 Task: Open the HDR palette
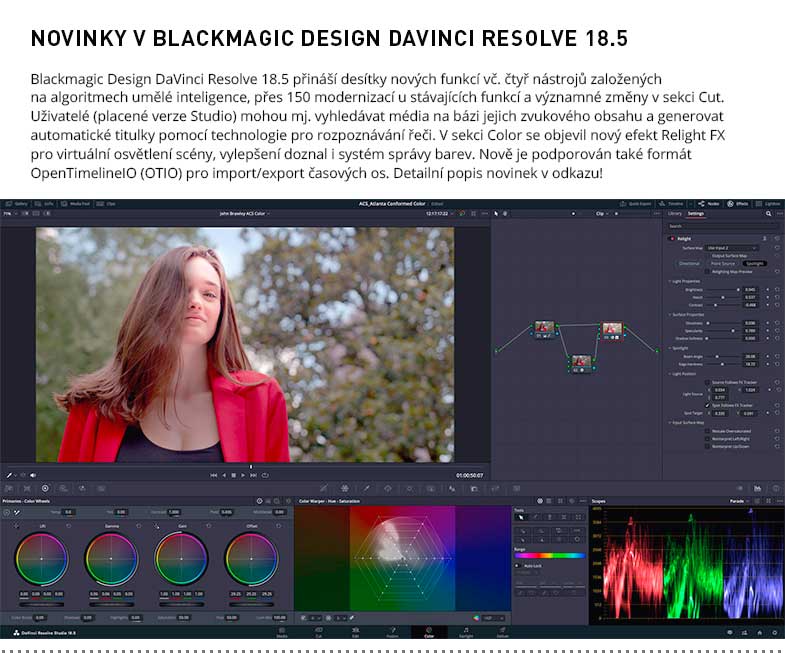64,488
